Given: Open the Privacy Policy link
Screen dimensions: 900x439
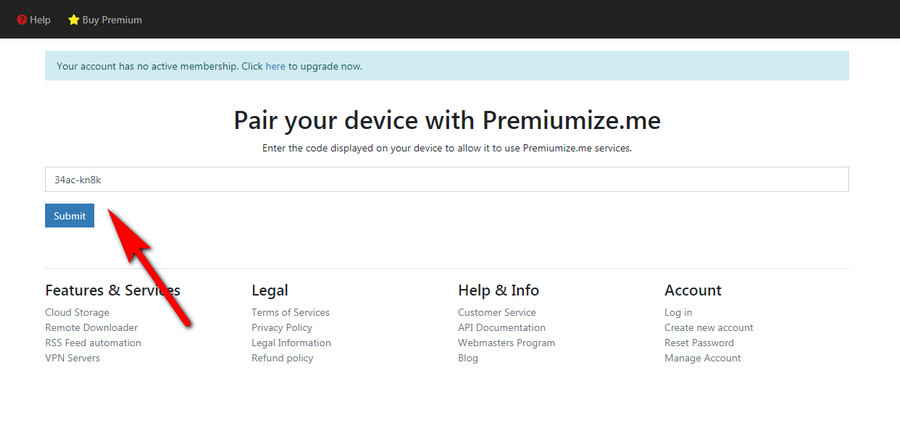Looking at the screenshot, I should [281, 327].
